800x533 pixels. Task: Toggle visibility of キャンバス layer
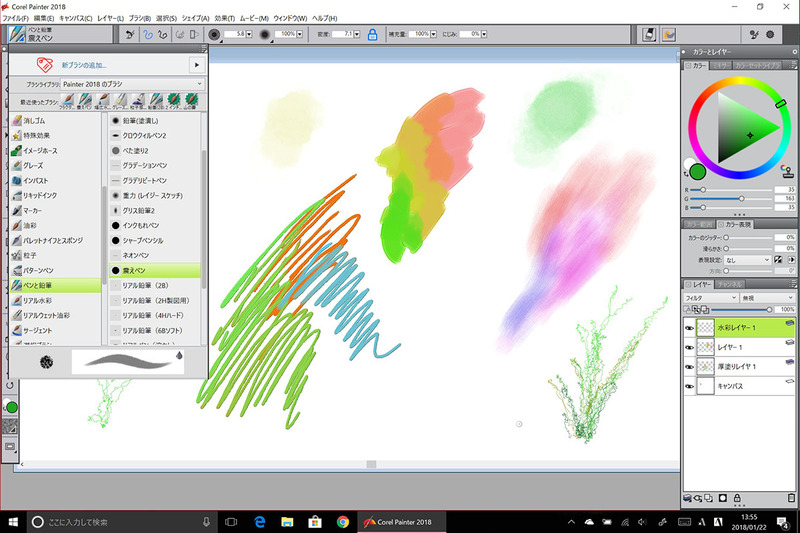pyautogui.click(x=689, y=386)
